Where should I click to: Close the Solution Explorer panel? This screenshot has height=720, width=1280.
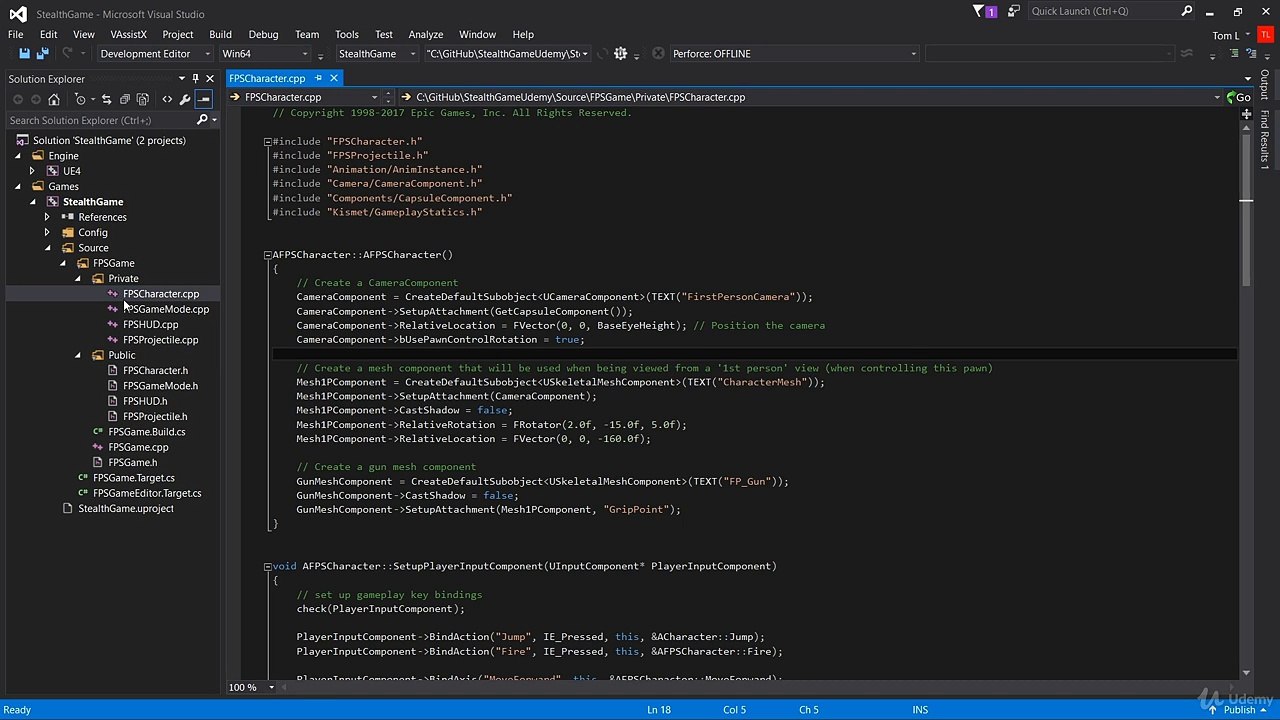210,78
